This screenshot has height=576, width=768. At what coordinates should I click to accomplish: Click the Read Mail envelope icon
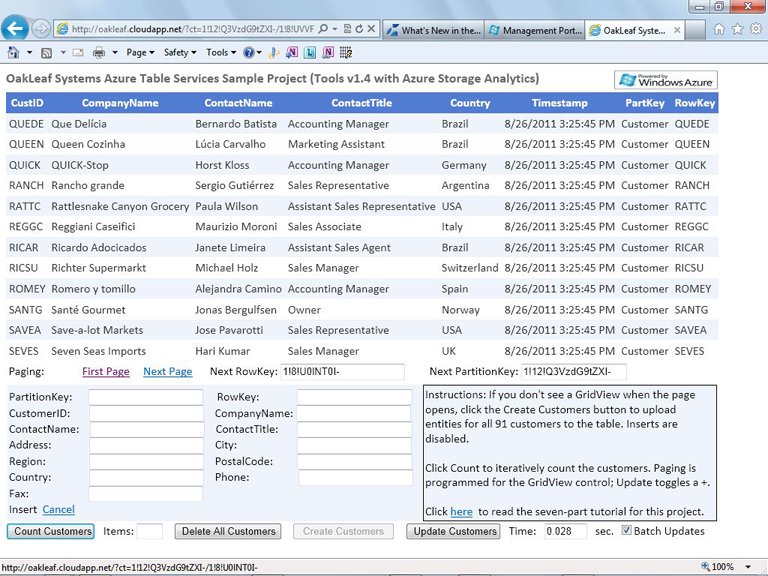pos(78,52)
